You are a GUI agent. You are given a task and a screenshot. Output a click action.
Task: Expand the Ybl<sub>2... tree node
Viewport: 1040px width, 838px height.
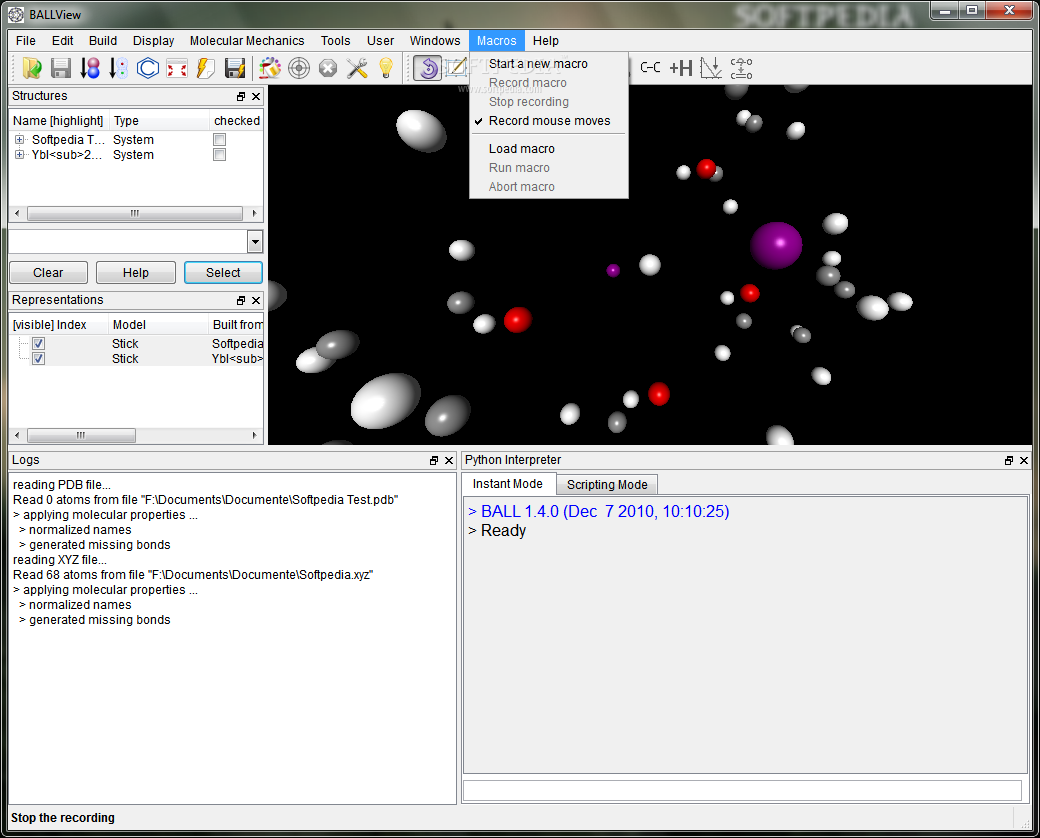[x=20, y=155]
